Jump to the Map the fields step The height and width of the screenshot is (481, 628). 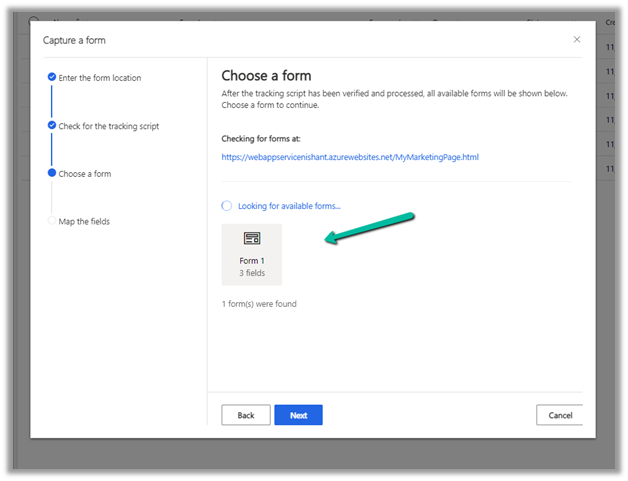click(83, 221)
